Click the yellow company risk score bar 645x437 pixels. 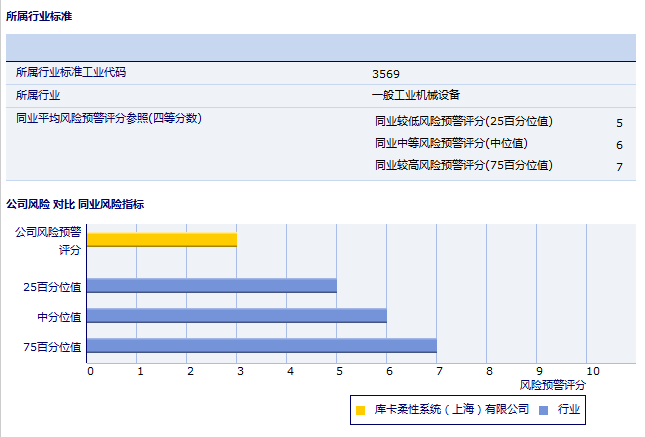162,239
